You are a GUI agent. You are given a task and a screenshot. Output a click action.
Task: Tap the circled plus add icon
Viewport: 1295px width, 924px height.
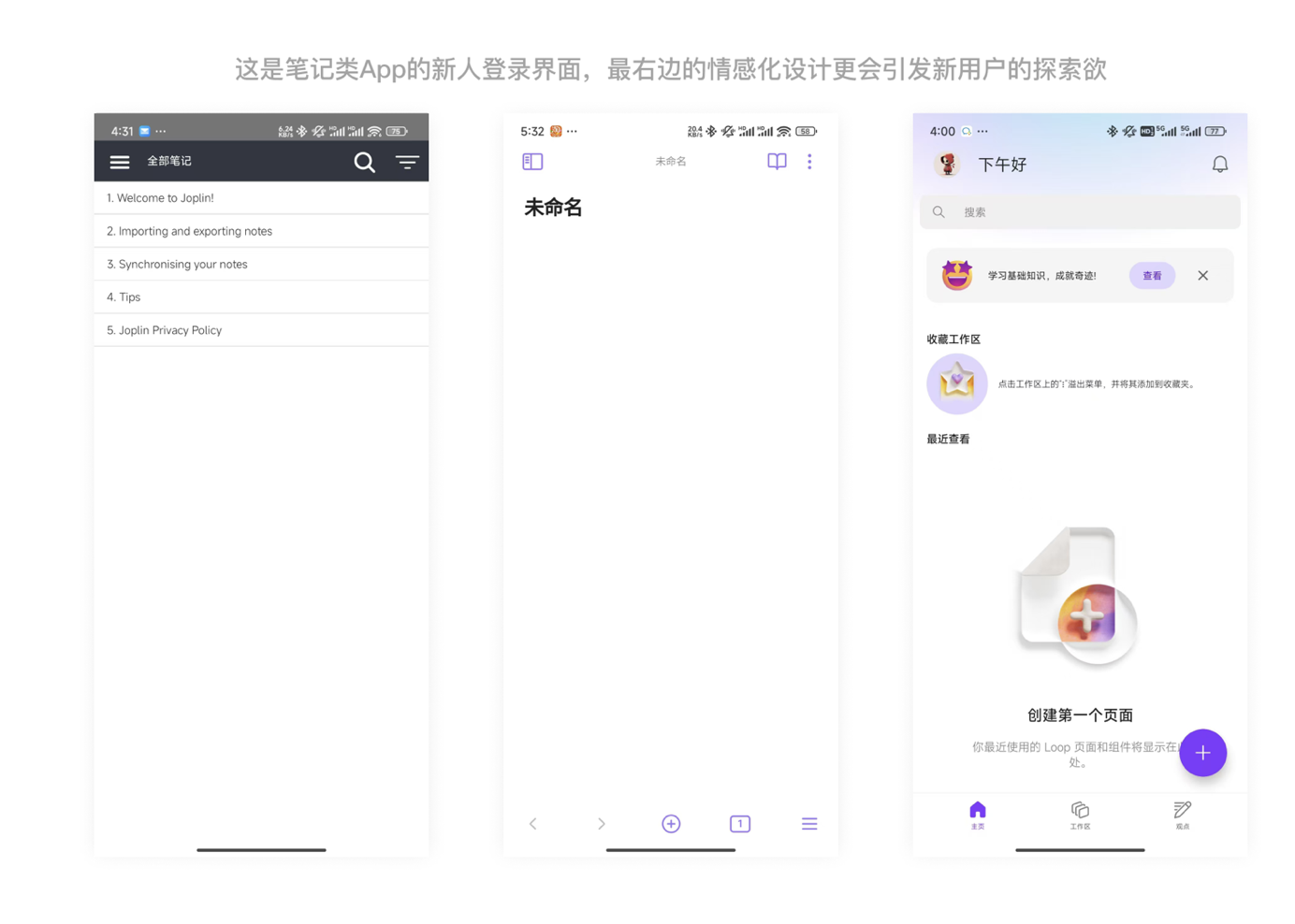click(x=671, y=823)
